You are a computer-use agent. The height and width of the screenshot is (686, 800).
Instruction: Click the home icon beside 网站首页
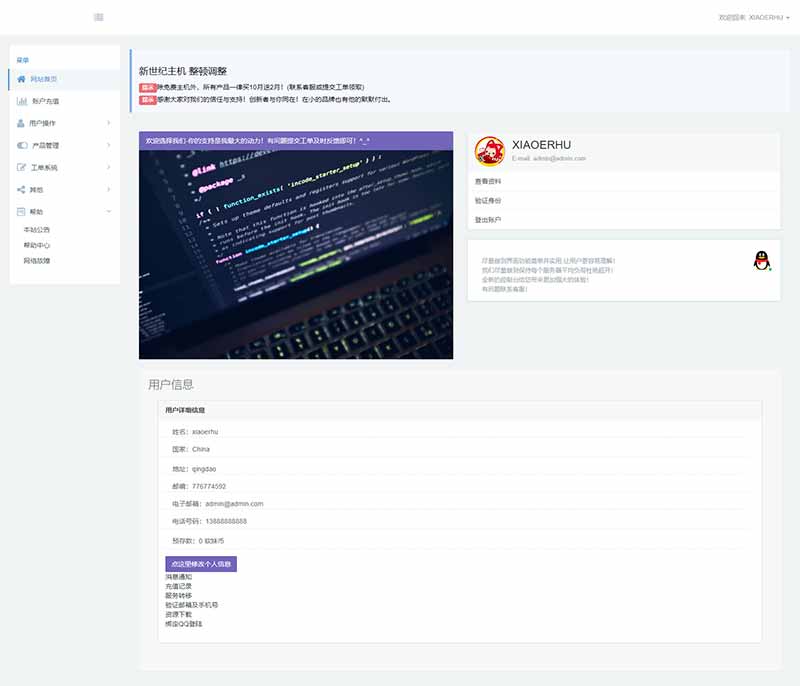point(21,78)
